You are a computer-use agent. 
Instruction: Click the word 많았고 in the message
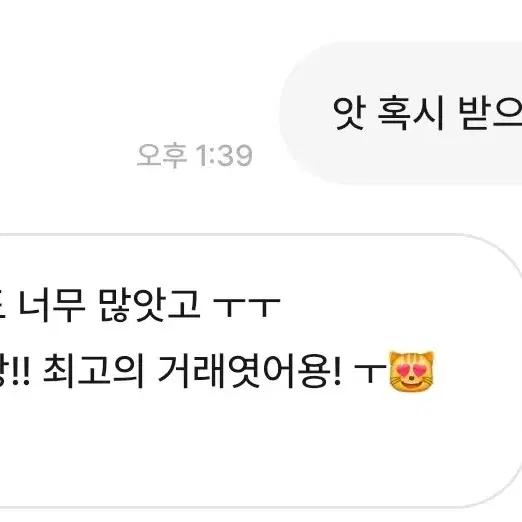click(x=149, y=305)
